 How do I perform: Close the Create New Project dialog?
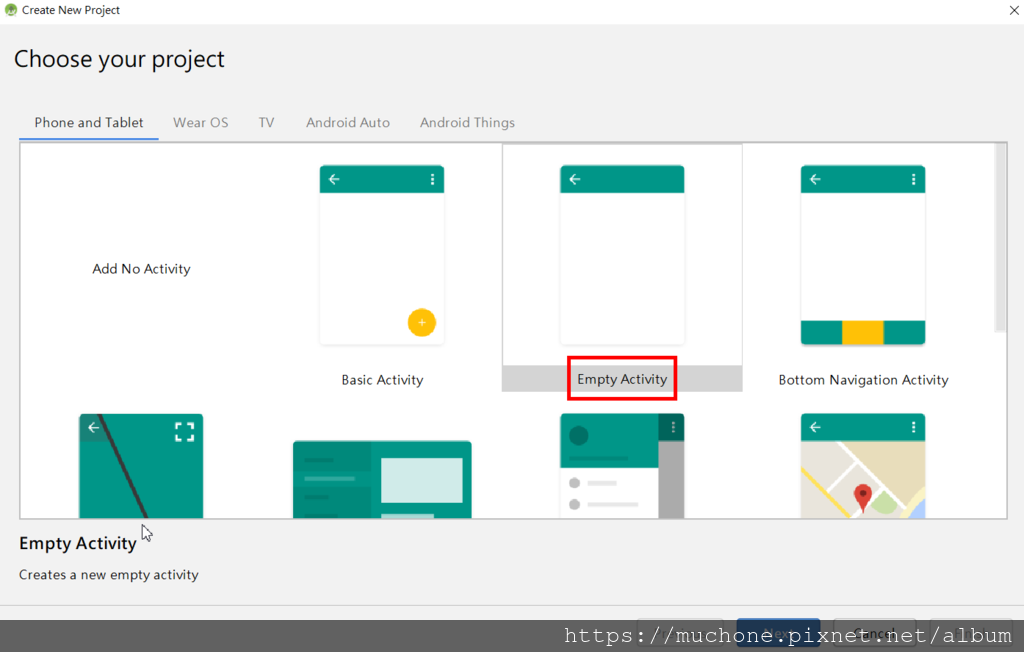[1013, 10]
